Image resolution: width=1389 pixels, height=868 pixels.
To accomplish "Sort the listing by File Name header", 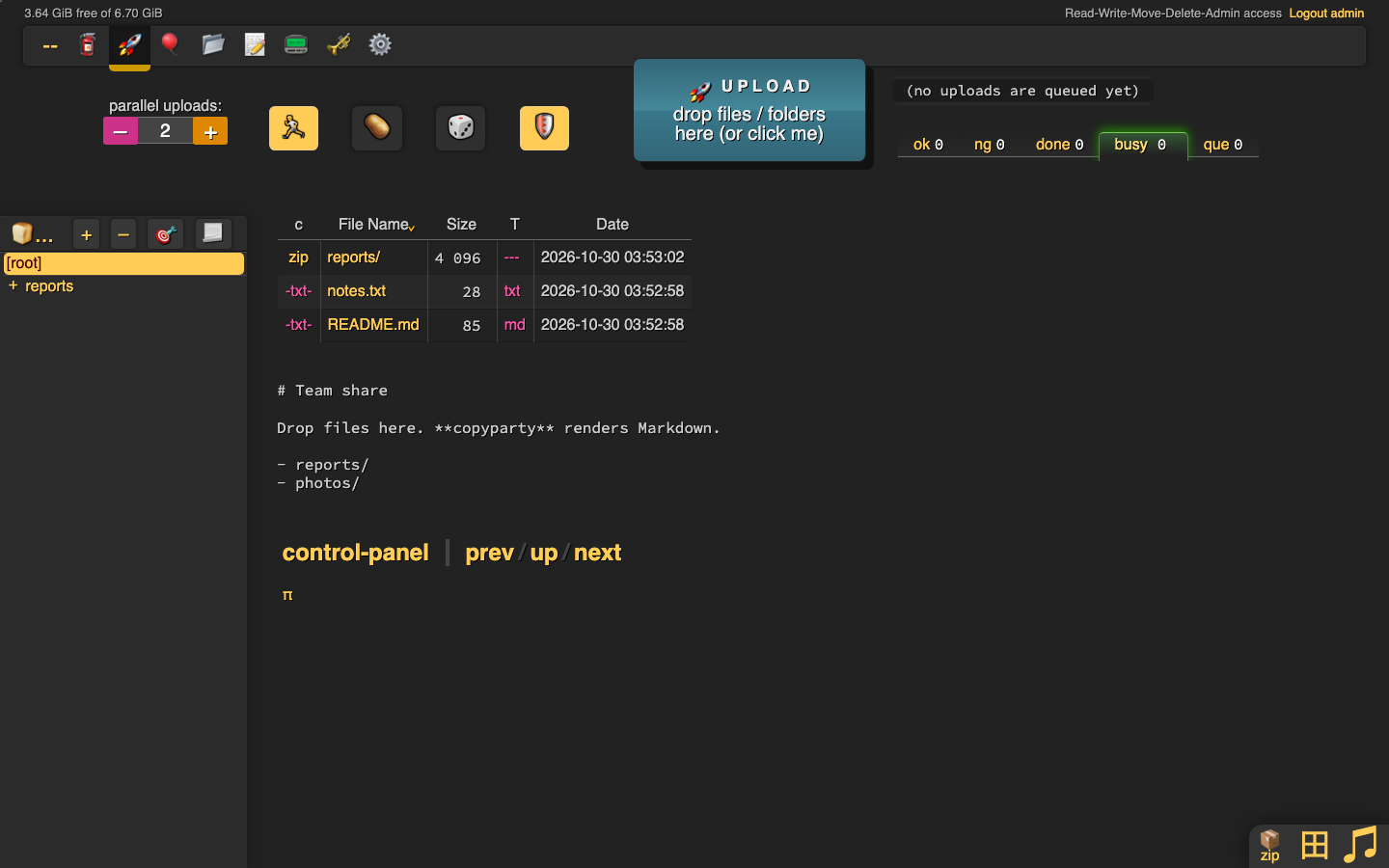I will point(373,224).
